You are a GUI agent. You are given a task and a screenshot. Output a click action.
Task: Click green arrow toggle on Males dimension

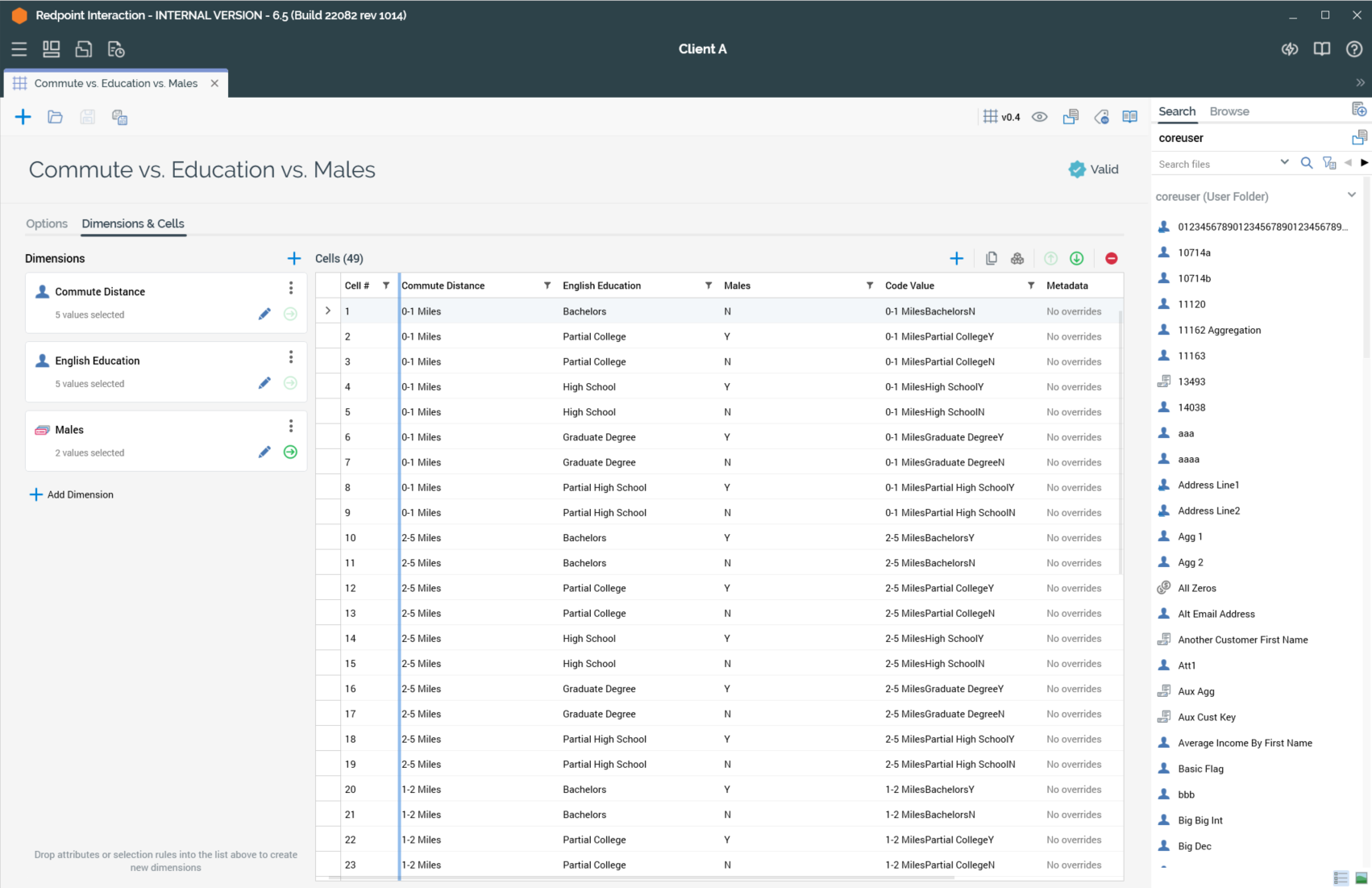click(x=290, y=452)
